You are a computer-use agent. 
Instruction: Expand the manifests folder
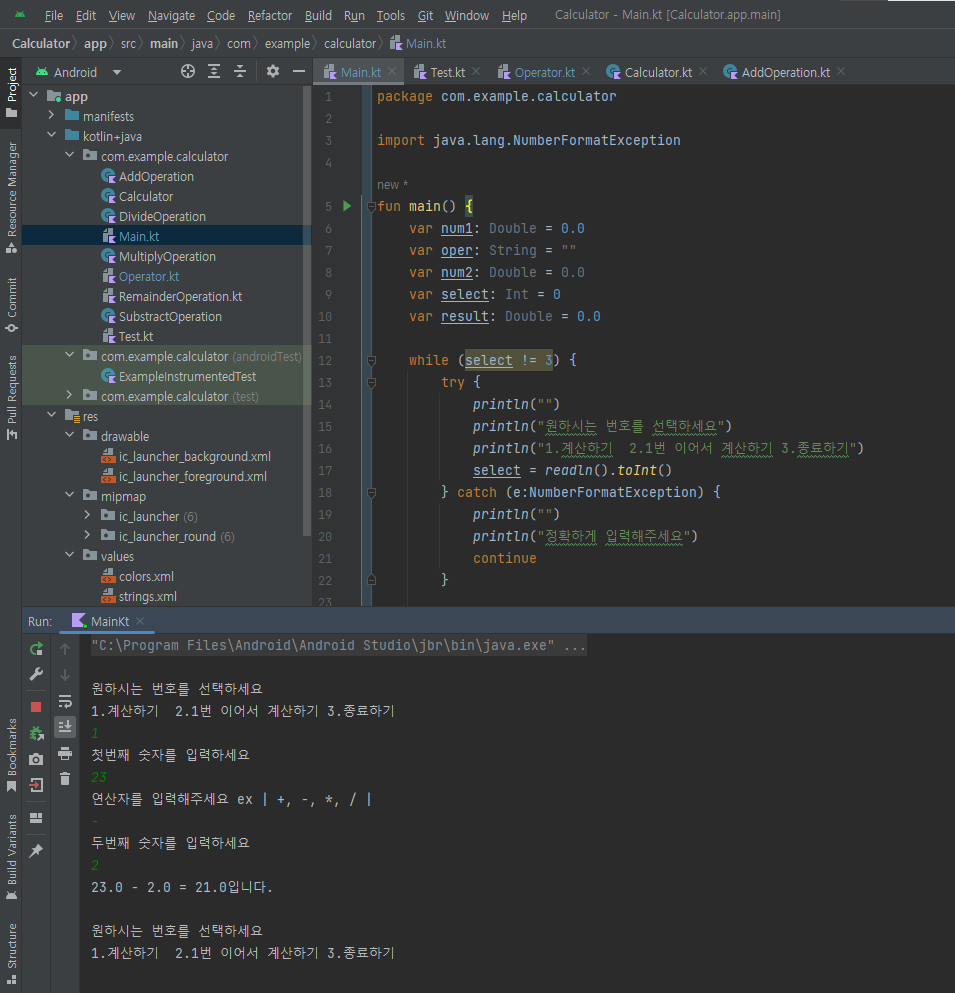tap(51, 115)
